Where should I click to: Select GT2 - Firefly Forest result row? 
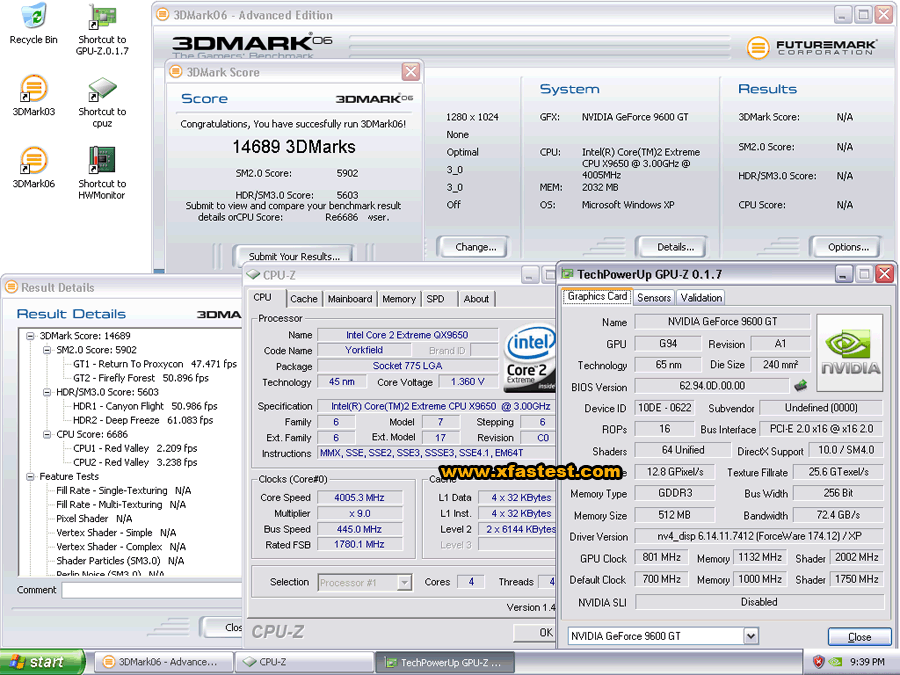(141, 378)
